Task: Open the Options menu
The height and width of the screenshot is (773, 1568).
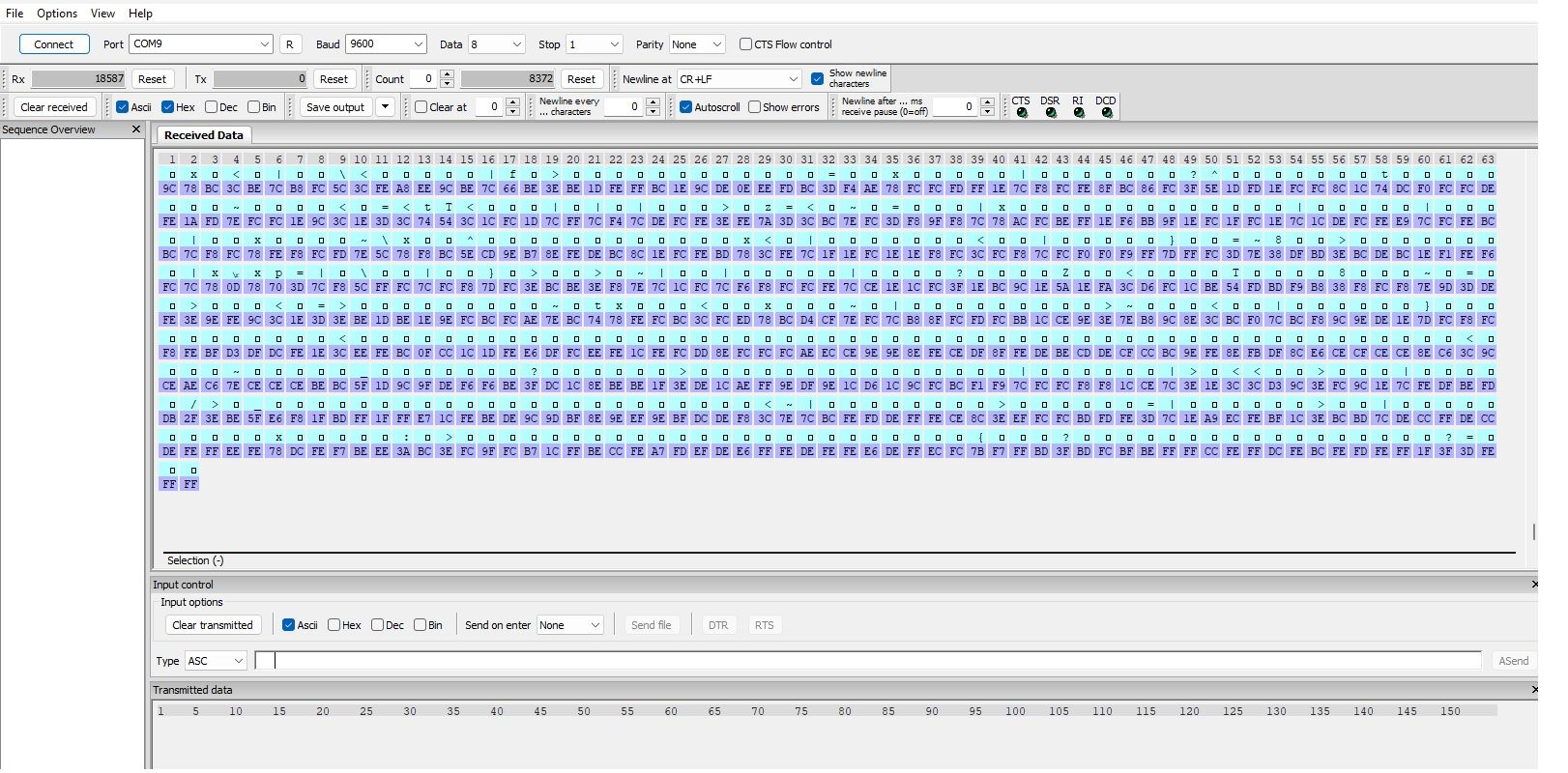Action: [x=57, y=14]
